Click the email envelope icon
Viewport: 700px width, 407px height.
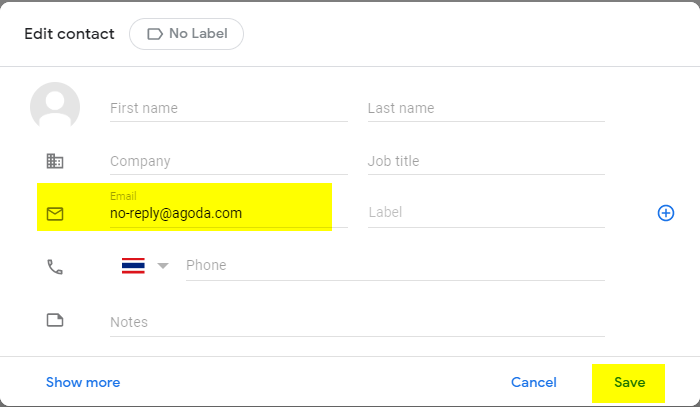(x=55, y=214)
